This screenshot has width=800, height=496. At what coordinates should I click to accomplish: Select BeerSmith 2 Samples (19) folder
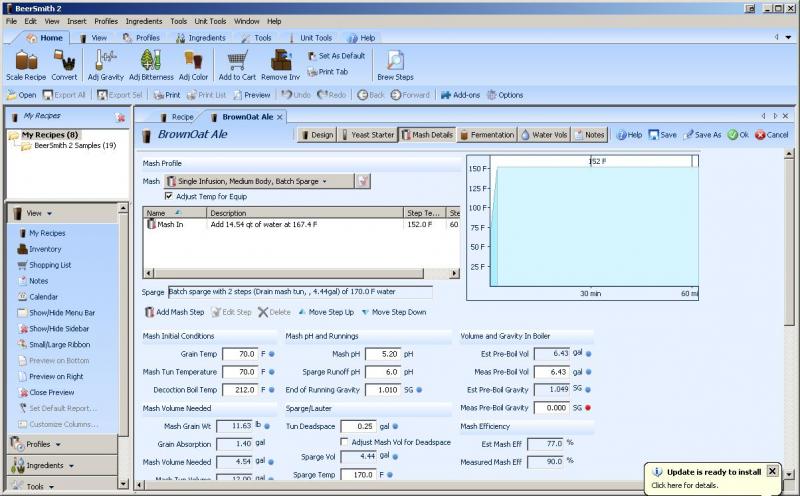tap(75, 145)
